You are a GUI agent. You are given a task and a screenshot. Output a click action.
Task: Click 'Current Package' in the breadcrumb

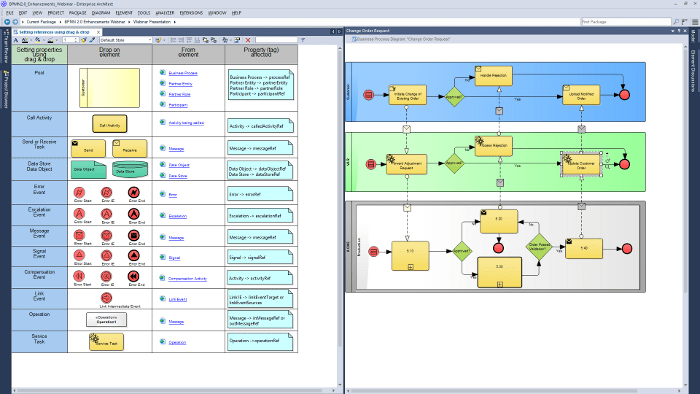tap(41, 21)
